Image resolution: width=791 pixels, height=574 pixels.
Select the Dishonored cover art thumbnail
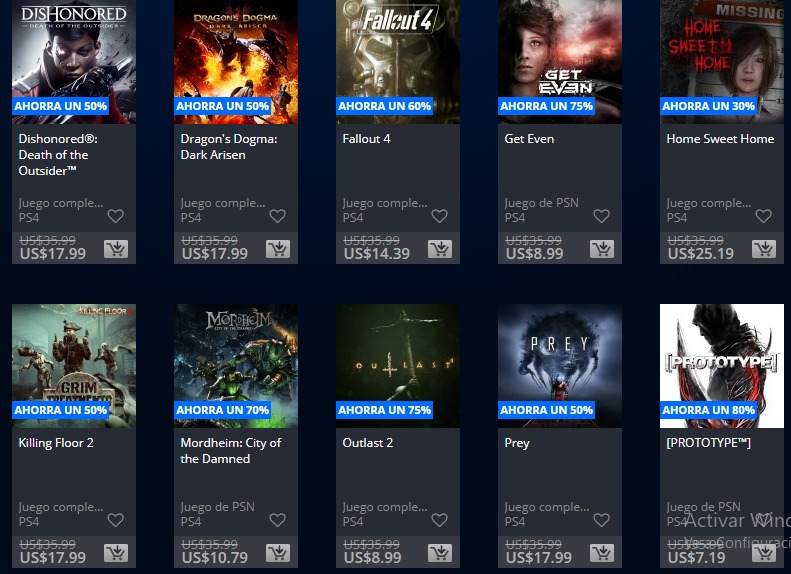pos(74,62)
